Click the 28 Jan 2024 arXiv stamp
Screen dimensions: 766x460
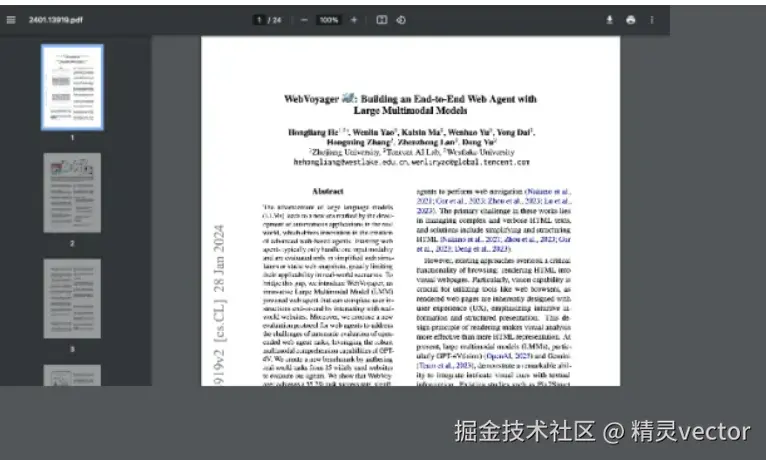tap(219, 258)
